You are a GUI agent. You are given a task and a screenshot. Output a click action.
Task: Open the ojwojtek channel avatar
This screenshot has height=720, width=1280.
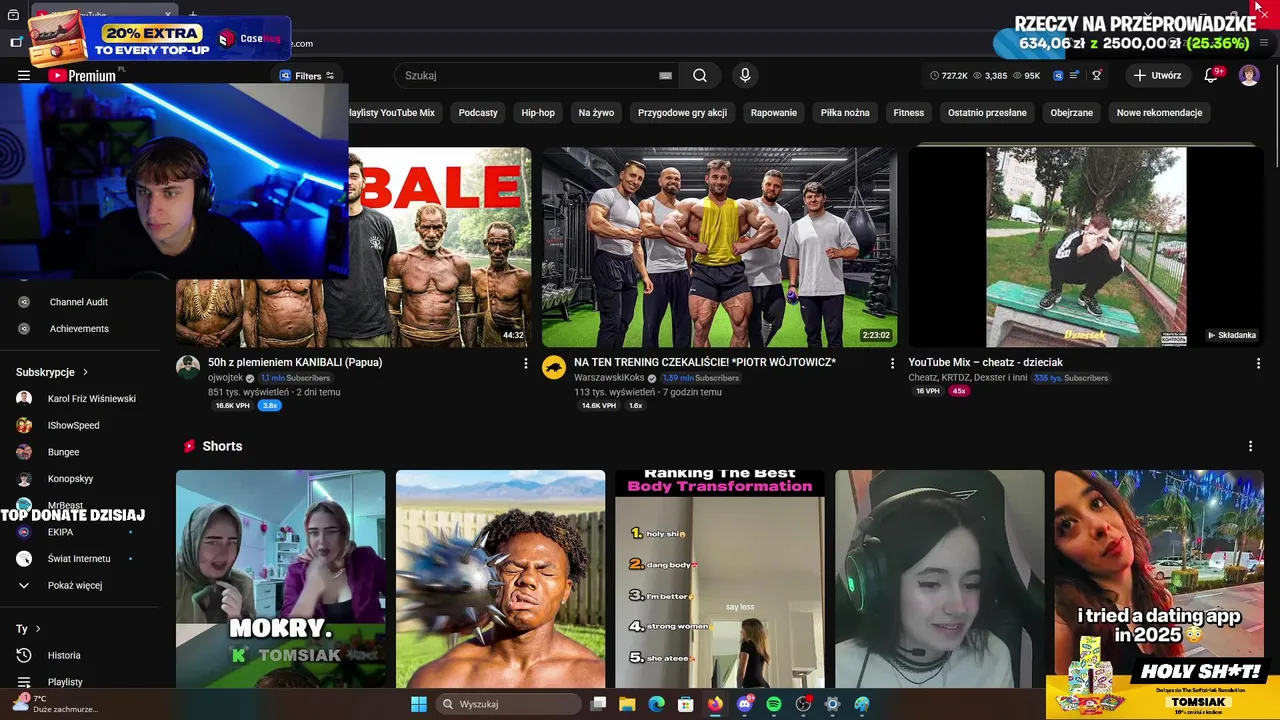coord(188,367)
